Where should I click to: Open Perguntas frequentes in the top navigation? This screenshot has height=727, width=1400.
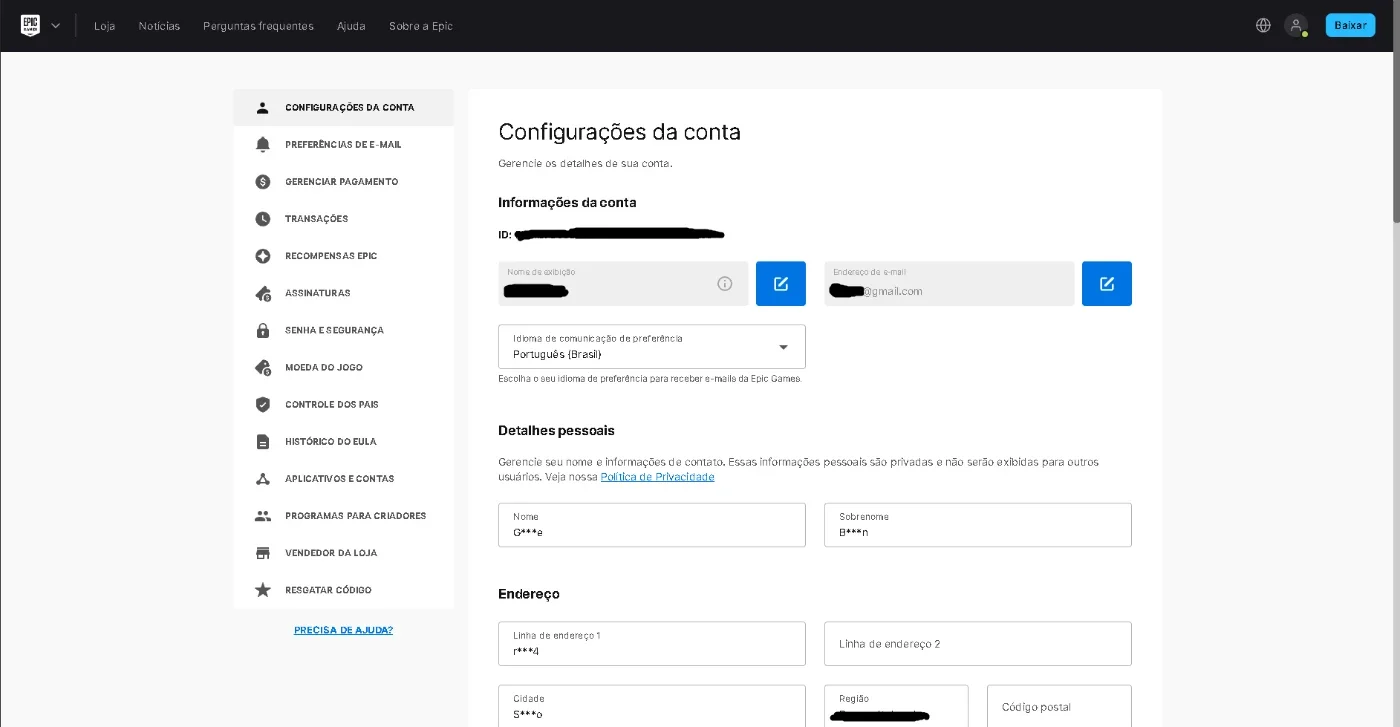(258, 26)
